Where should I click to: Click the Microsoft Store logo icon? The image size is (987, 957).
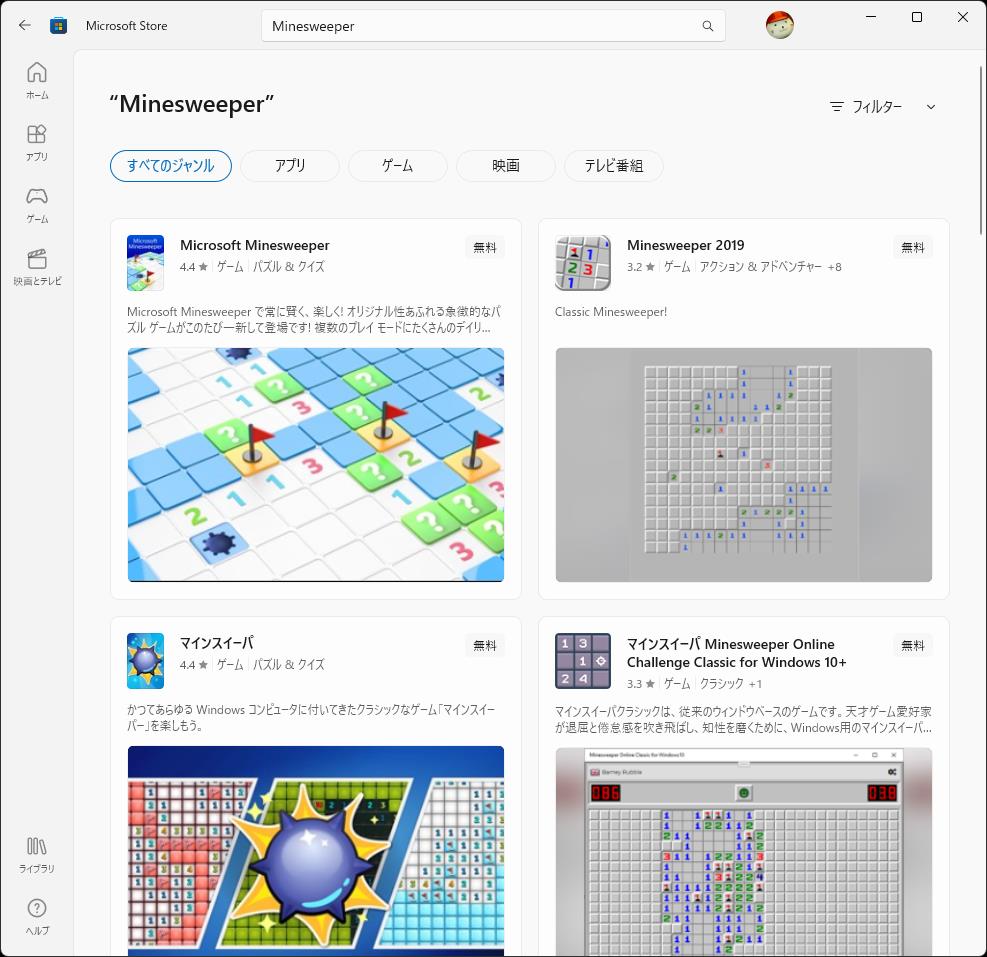(x=58, y=25)
